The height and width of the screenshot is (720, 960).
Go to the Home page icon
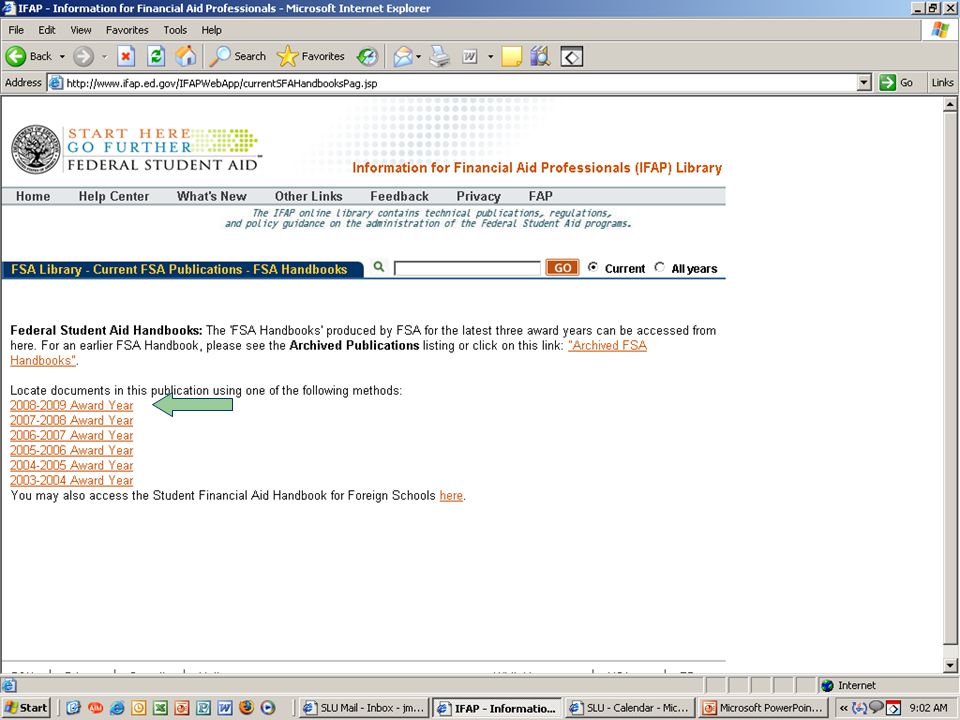tap(186, 56)
